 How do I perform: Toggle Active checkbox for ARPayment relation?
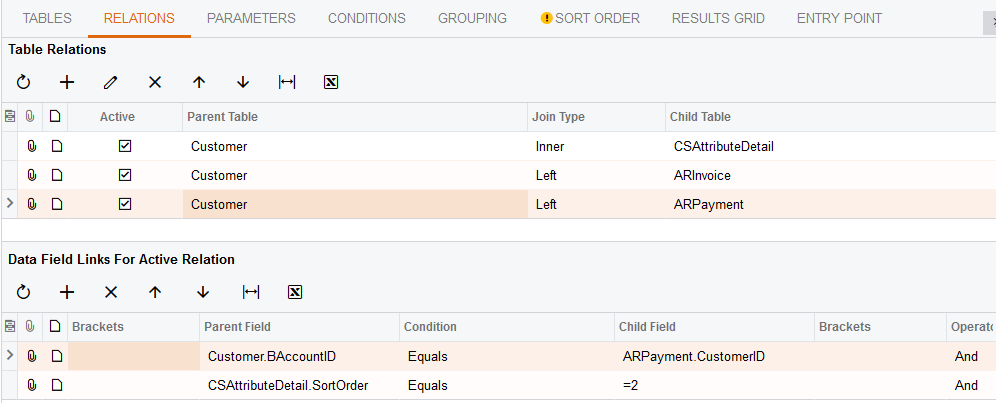click(x=125, y=204)
